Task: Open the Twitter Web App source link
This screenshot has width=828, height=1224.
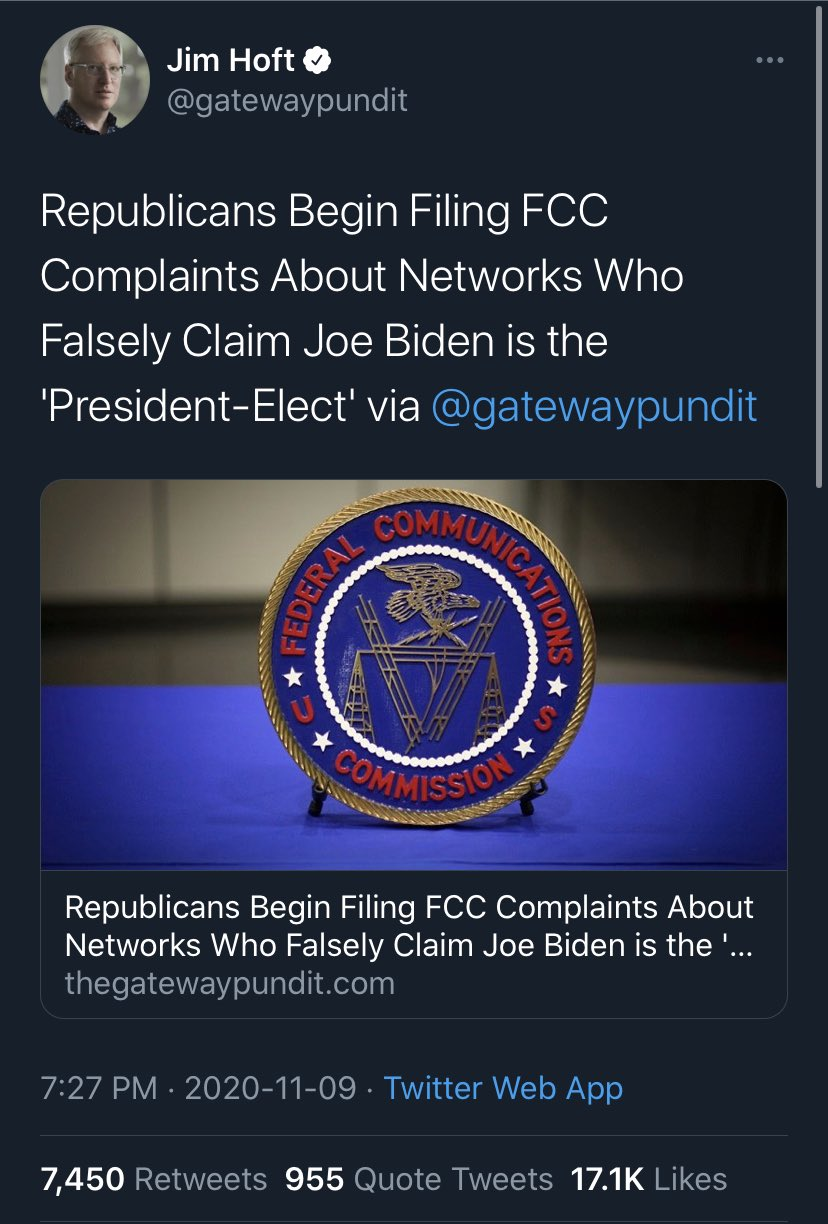Action: coord(503,1088)
